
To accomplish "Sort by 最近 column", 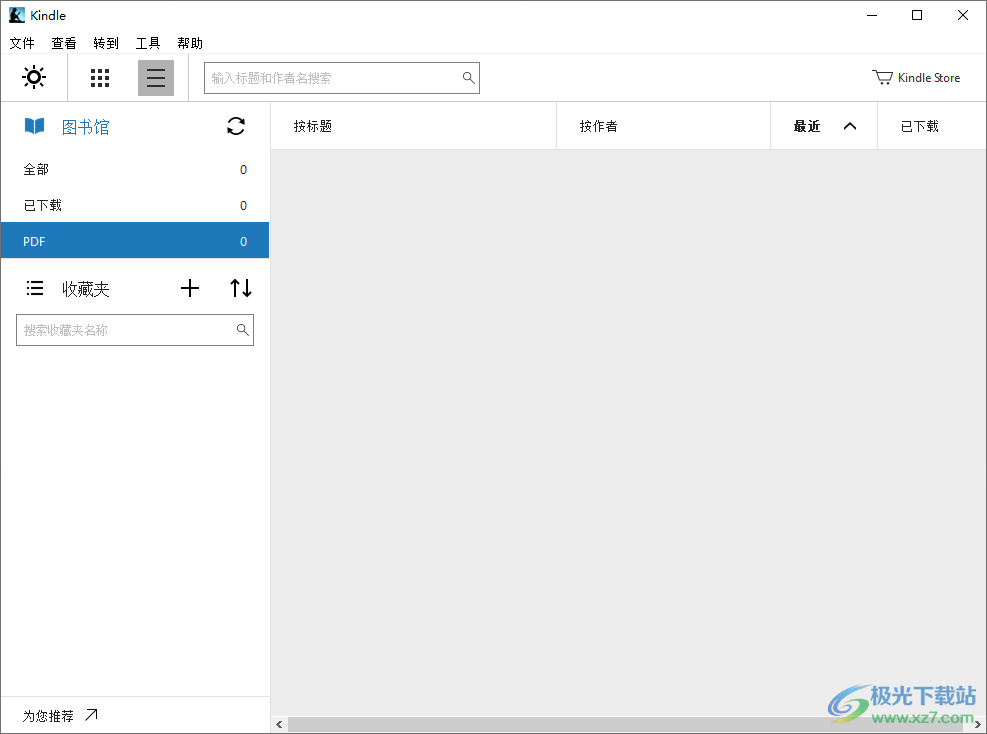I will click(x=807, y=126).
